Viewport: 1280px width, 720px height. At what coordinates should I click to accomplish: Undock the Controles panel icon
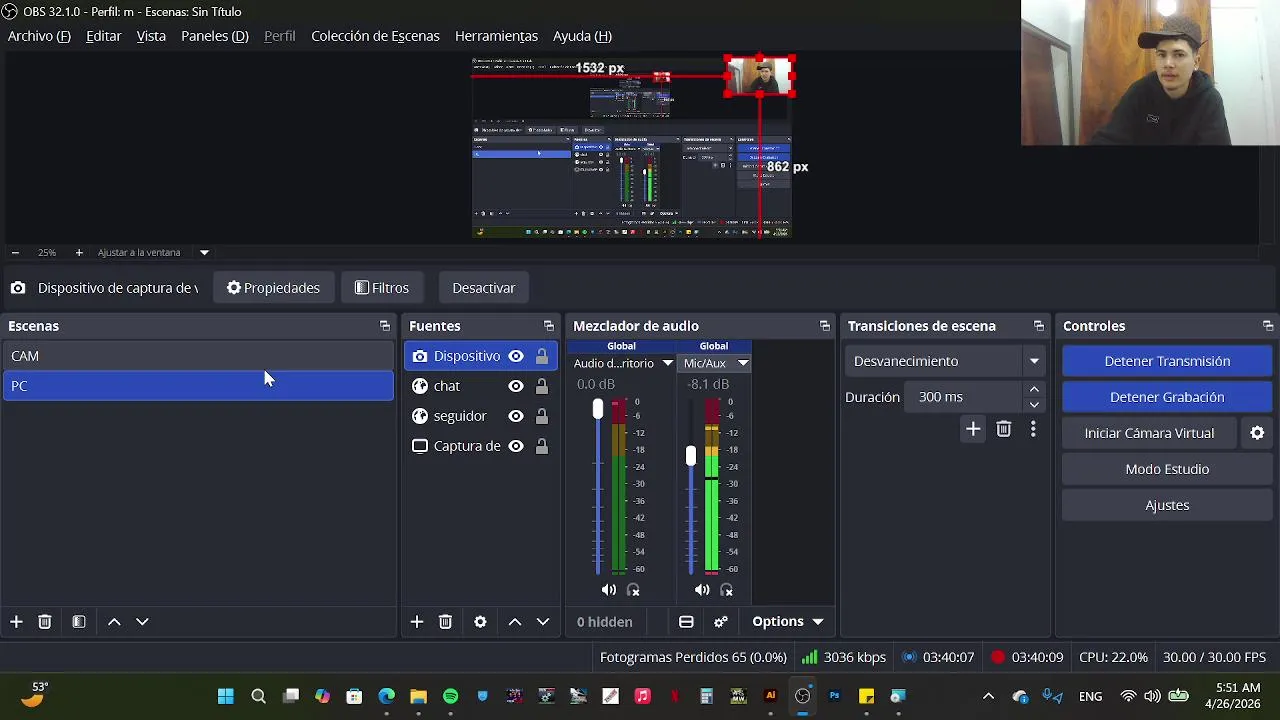tap(1268, 326)
